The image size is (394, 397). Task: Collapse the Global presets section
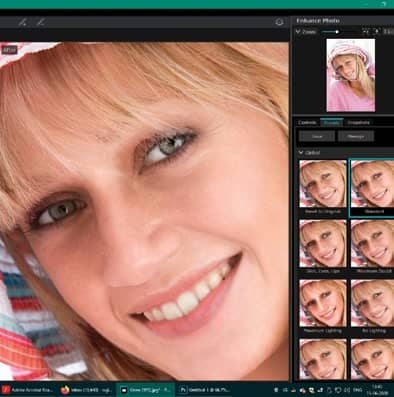point(300,153)
